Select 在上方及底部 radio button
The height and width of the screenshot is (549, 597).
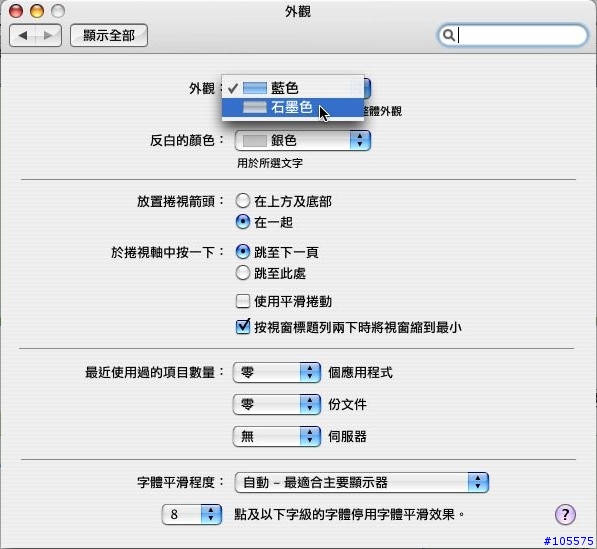[x=243, y=201]
